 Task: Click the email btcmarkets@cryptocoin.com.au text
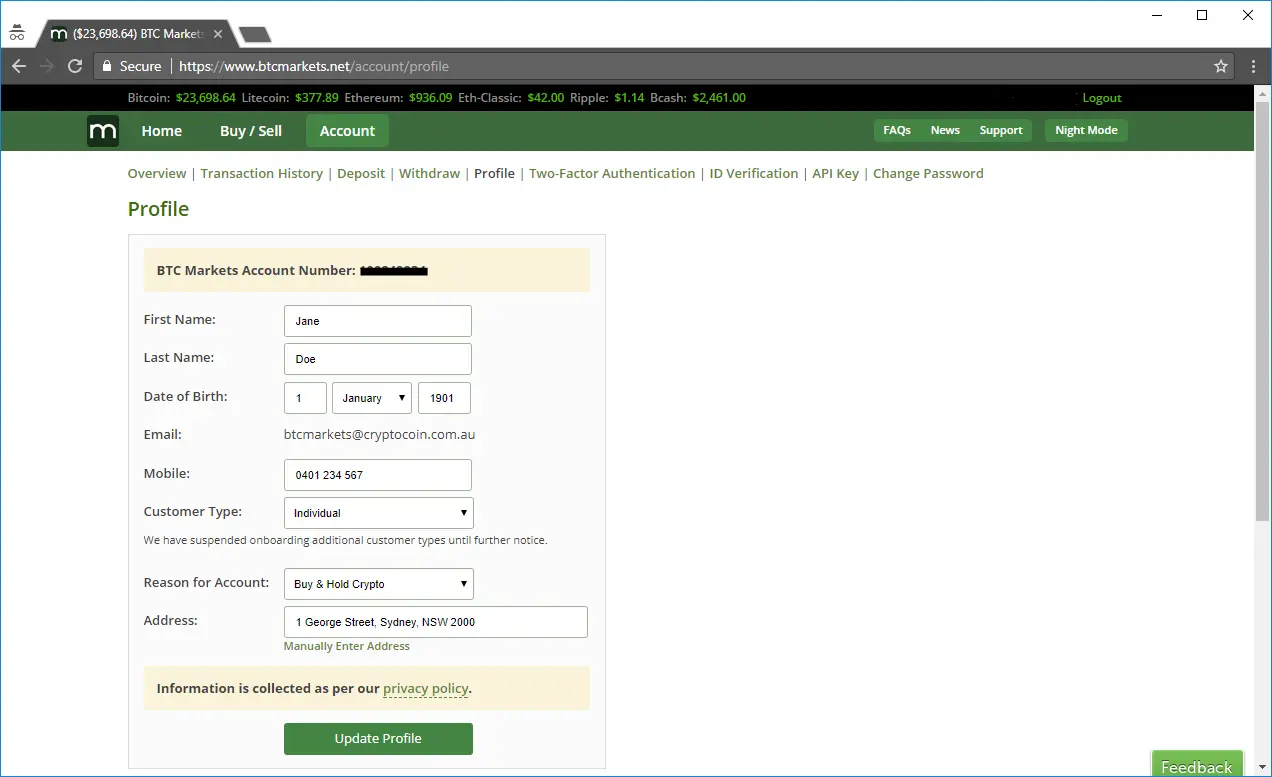378,435
